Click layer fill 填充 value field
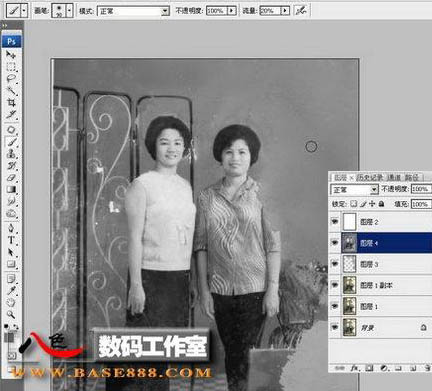 [421, 204]
